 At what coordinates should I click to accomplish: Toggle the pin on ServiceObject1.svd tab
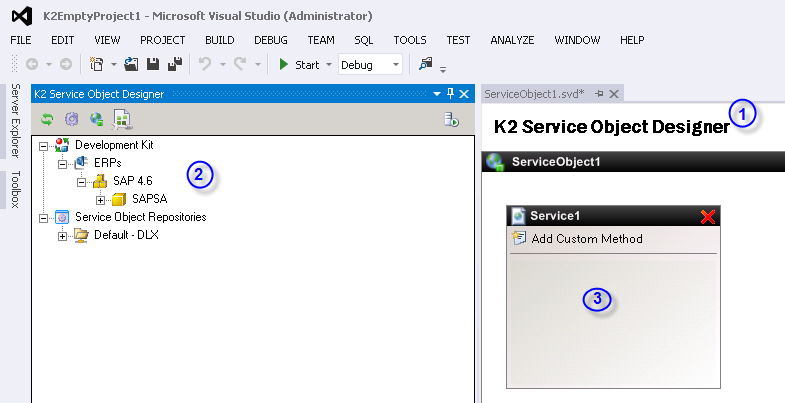pos(599,94)
